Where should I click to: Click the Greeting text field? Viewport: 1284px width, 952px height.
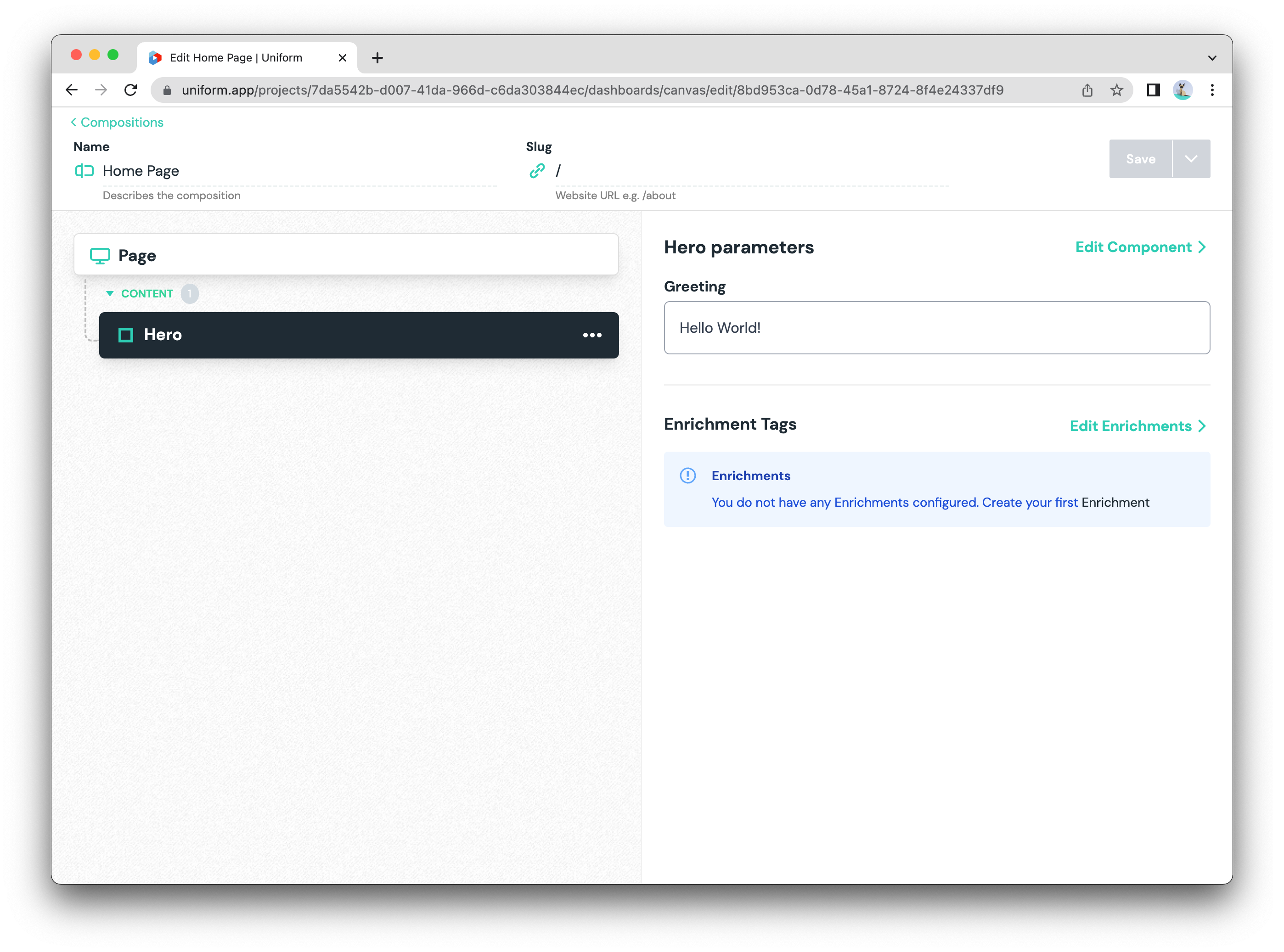coord(936,328)
